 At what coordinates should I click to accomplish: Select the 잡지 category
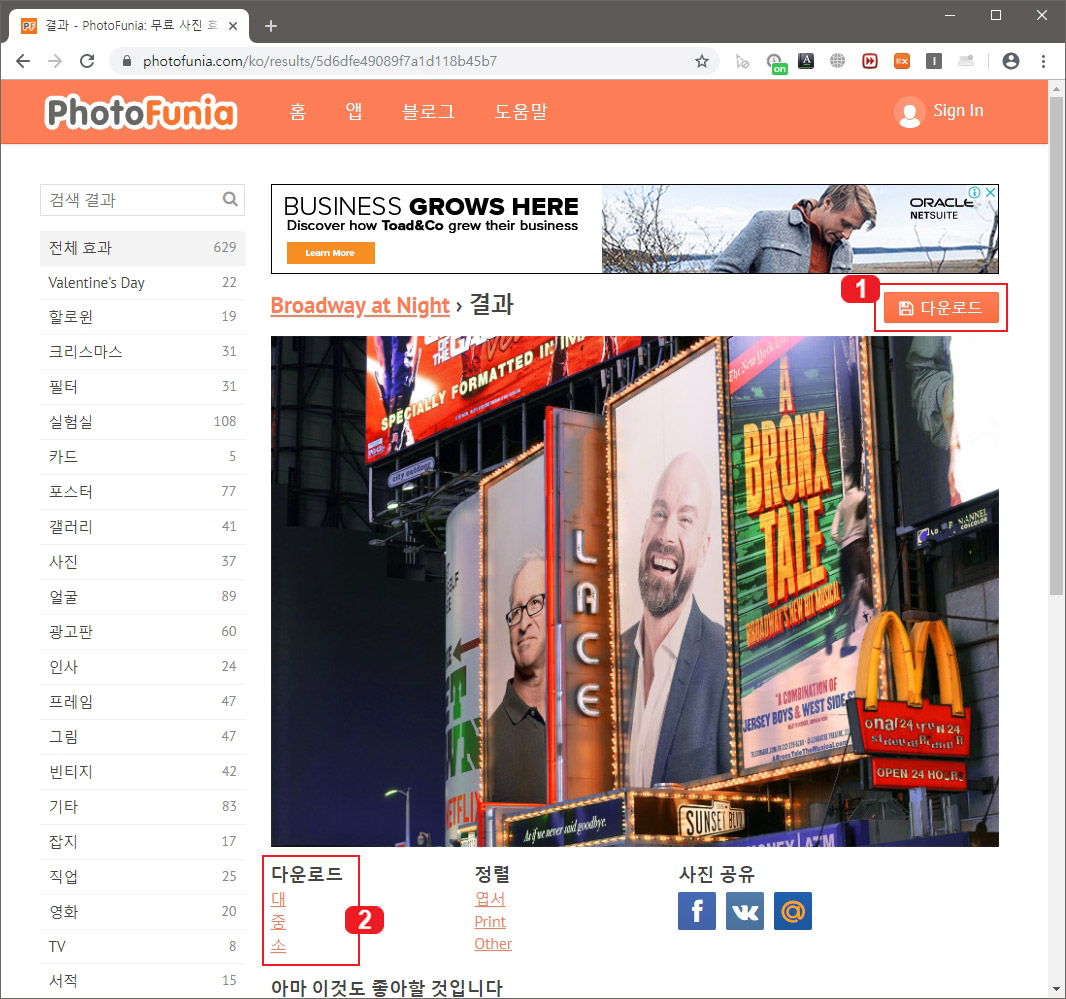(x=143, y=842)
